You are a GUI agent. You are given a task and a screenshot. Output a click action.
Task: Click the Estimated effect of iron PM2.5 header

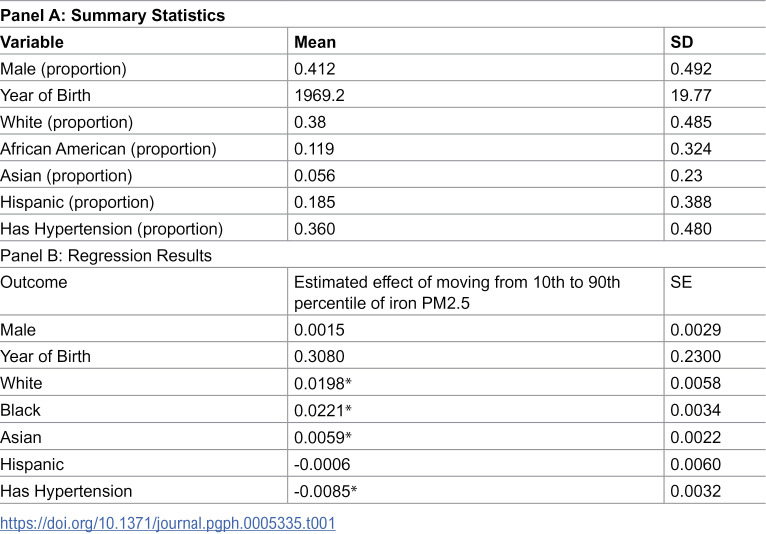[457, 292]
